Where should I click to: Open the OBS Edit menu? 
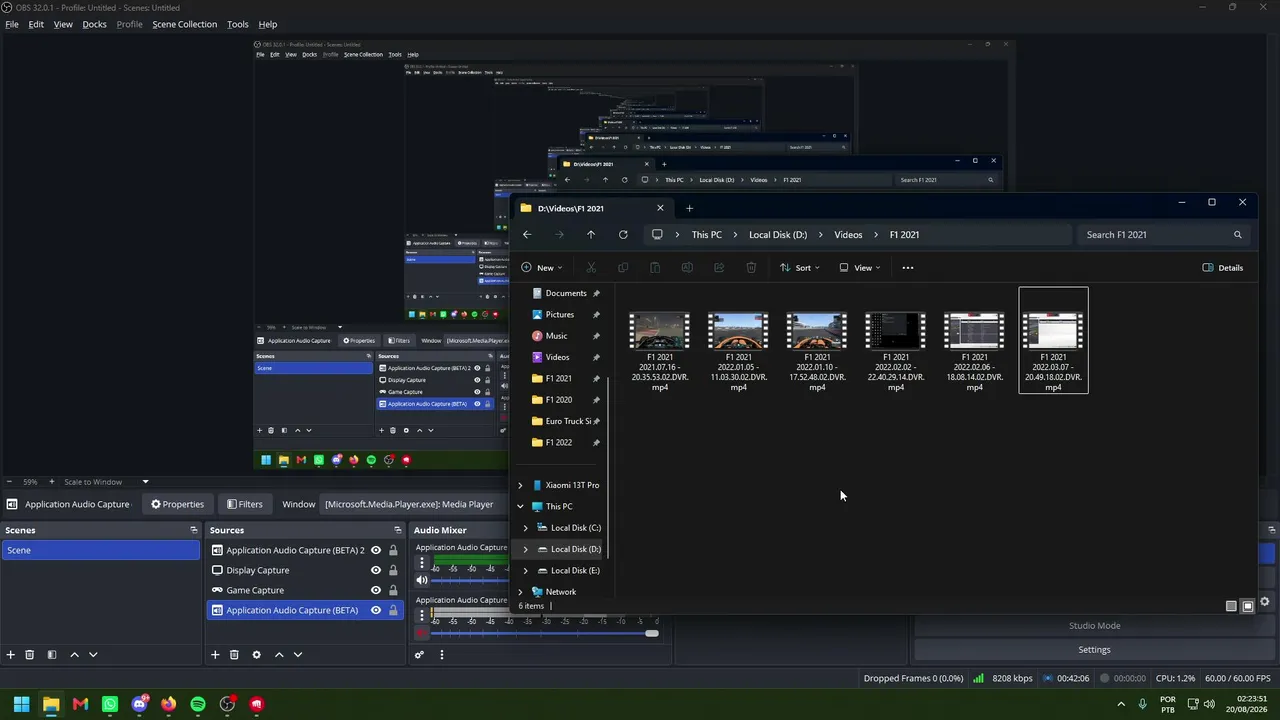(36, 24)
